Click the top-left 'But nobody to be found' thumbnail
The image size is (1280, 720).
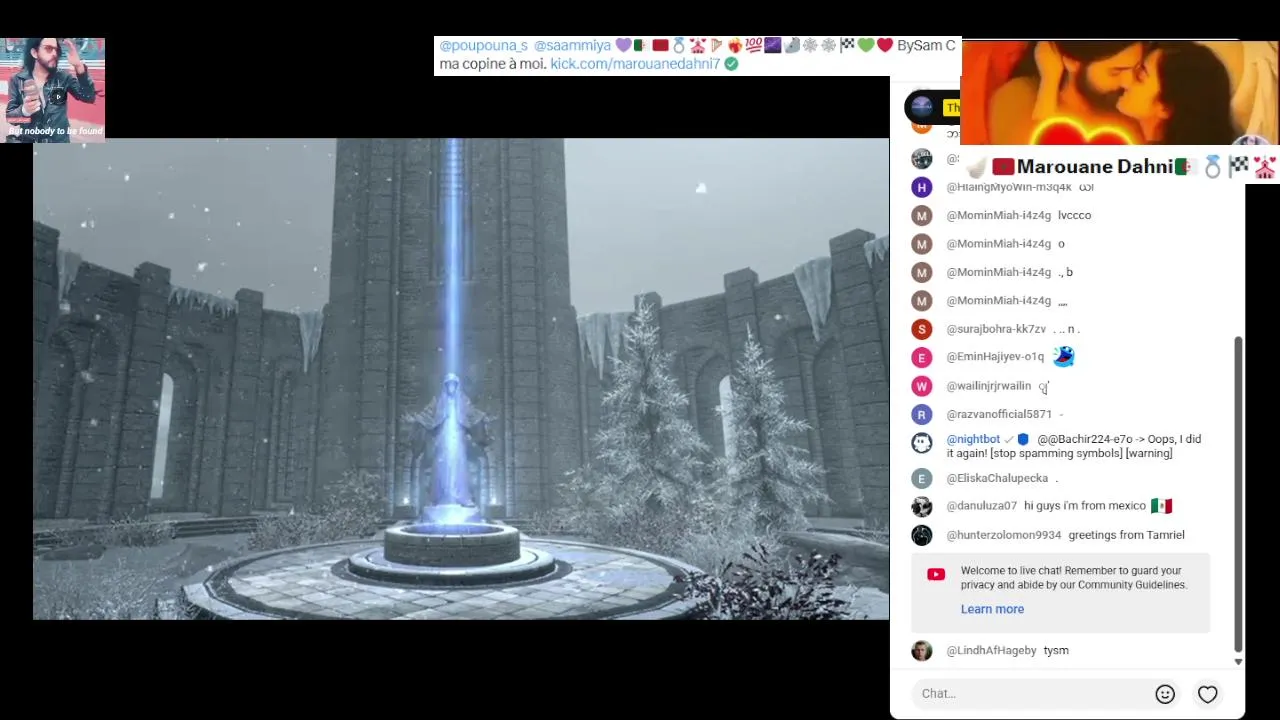click(x=52, y=90)
